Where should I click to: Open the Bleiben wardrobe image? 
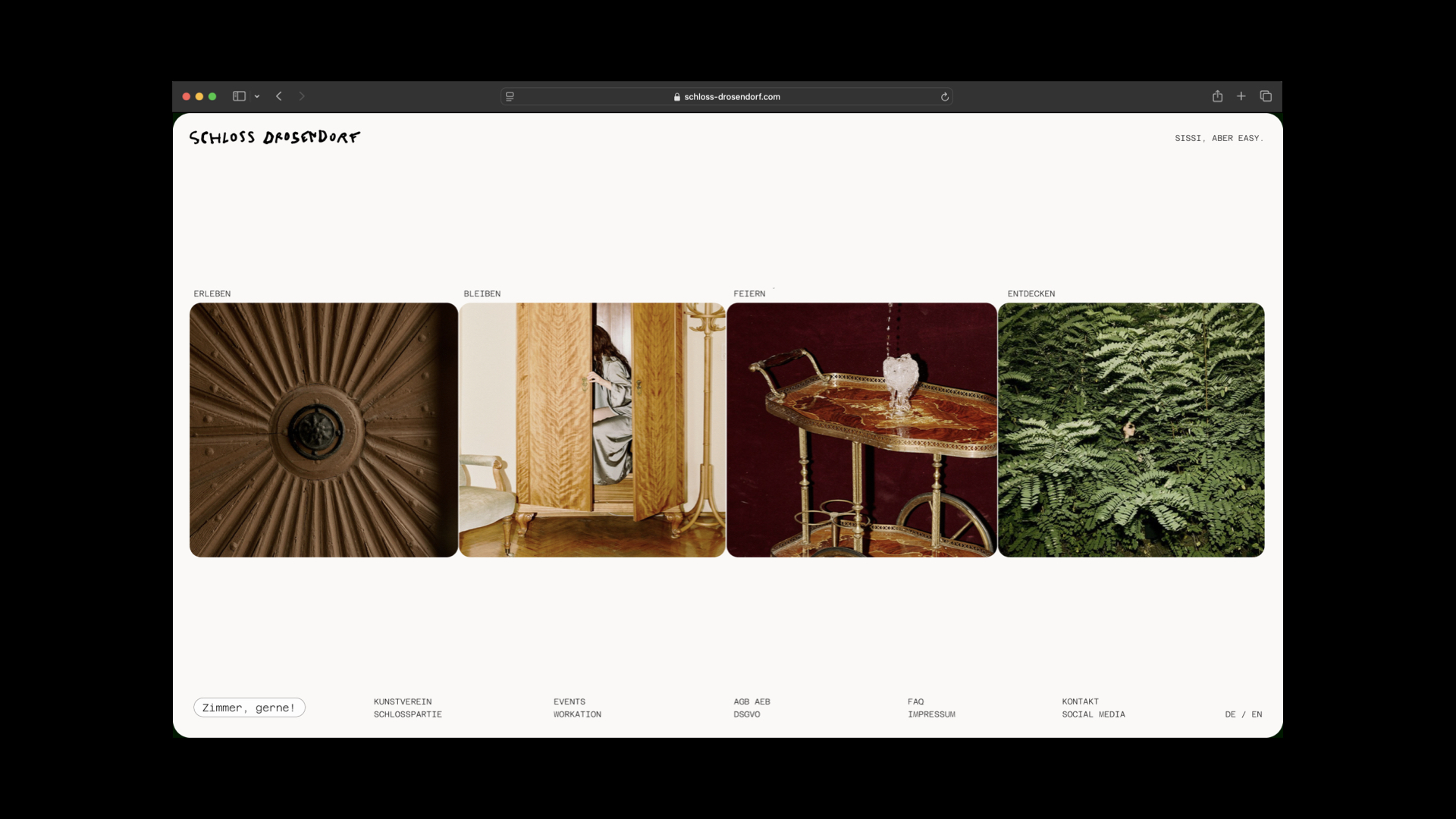pos(592,430)
